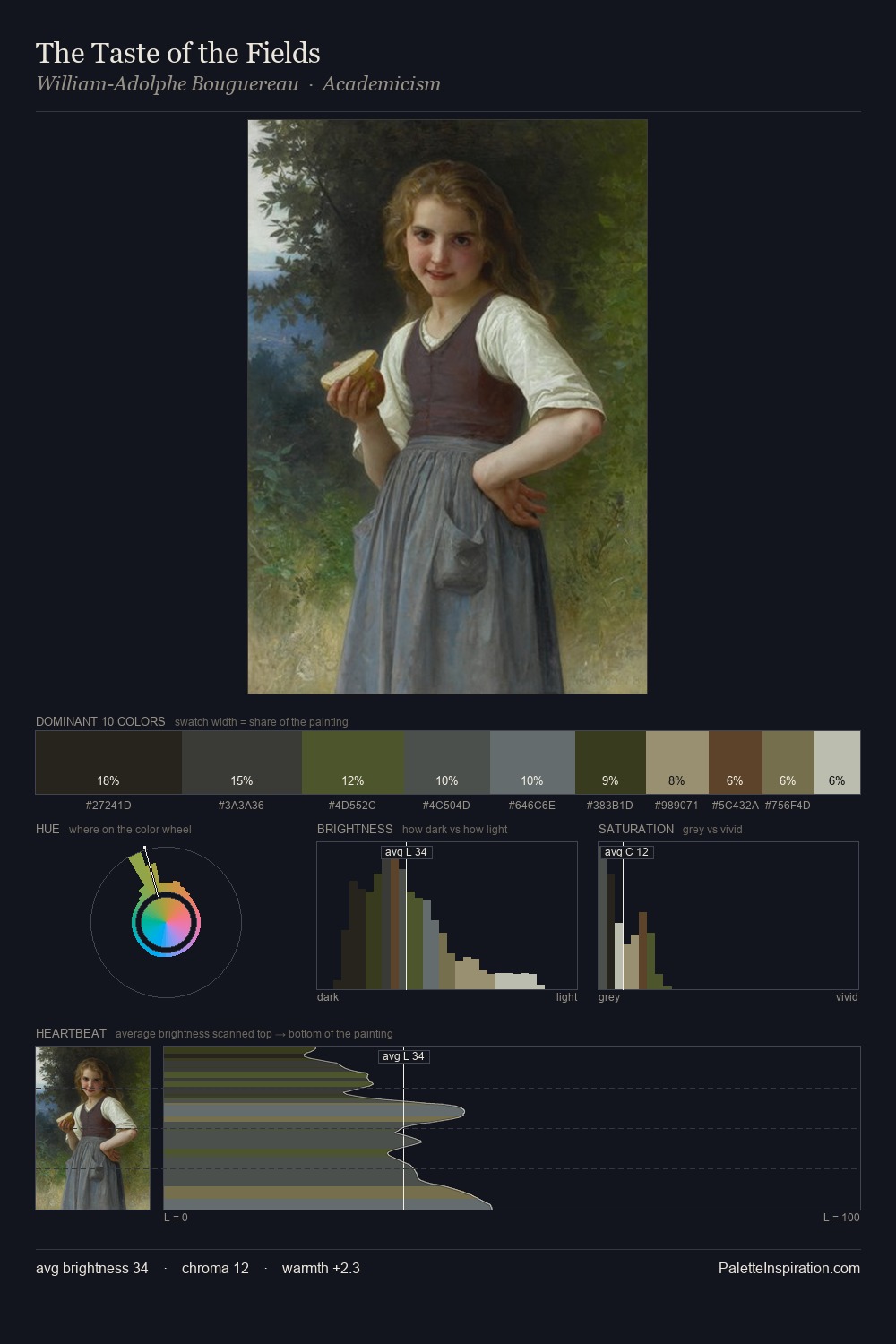The image size is (896, 1344).
Task: Pick the 10% swatch above #4C504D
Action: pyautogui.click(x=447, y=762)
